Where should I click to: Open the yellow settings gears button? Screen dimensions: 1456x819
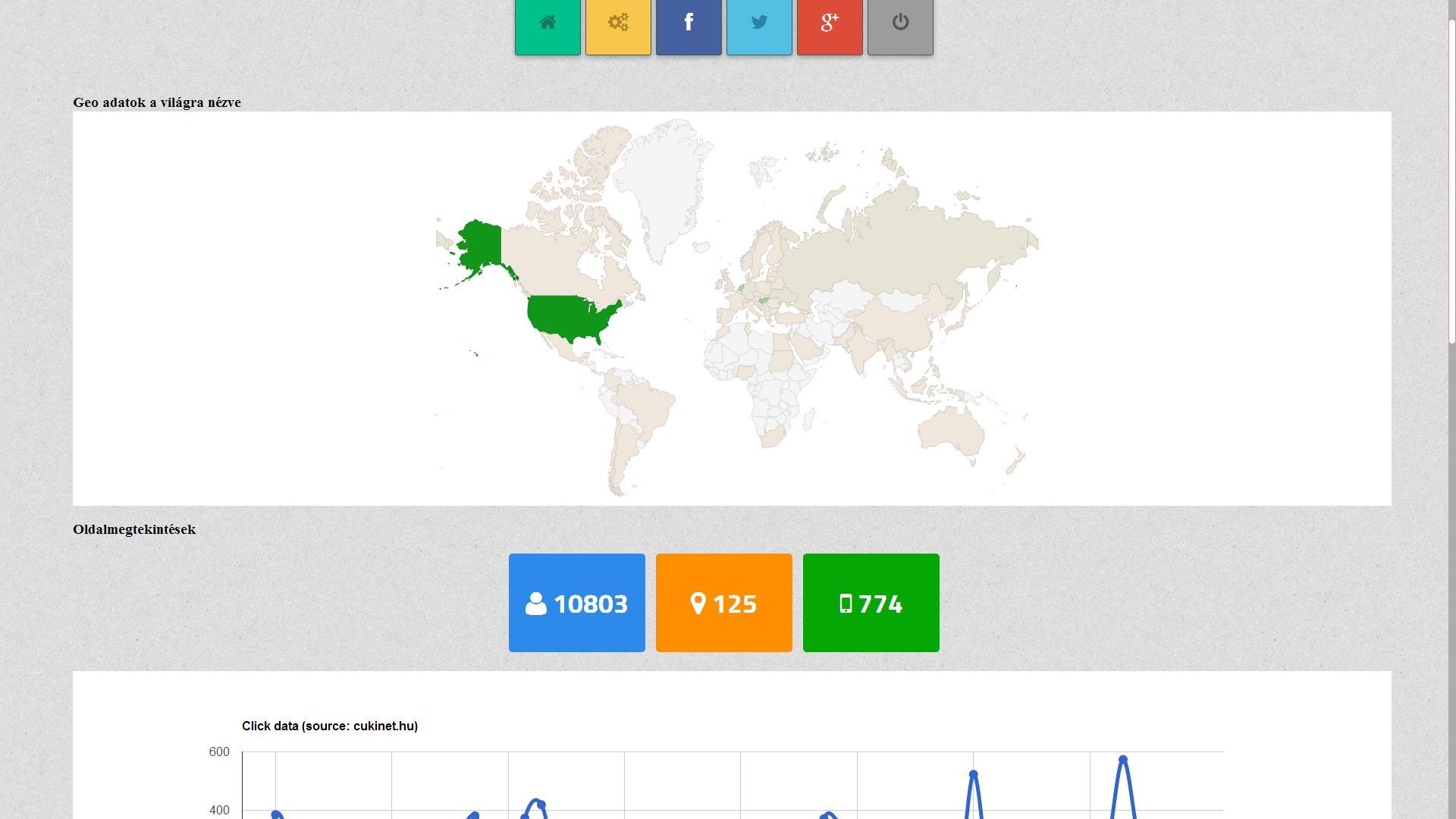618,24
